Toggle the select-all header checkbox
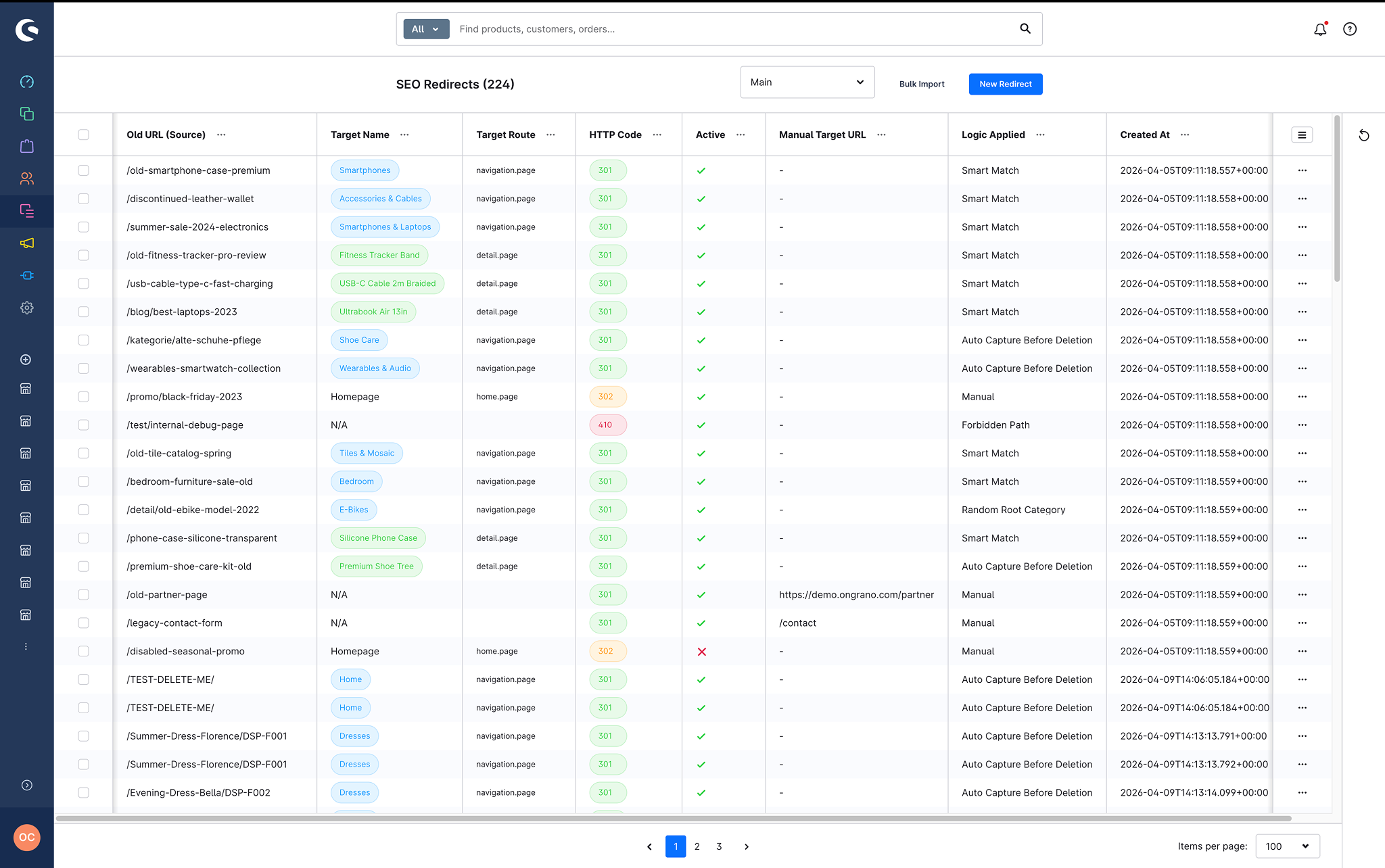1385x868 pixels. 83,135
